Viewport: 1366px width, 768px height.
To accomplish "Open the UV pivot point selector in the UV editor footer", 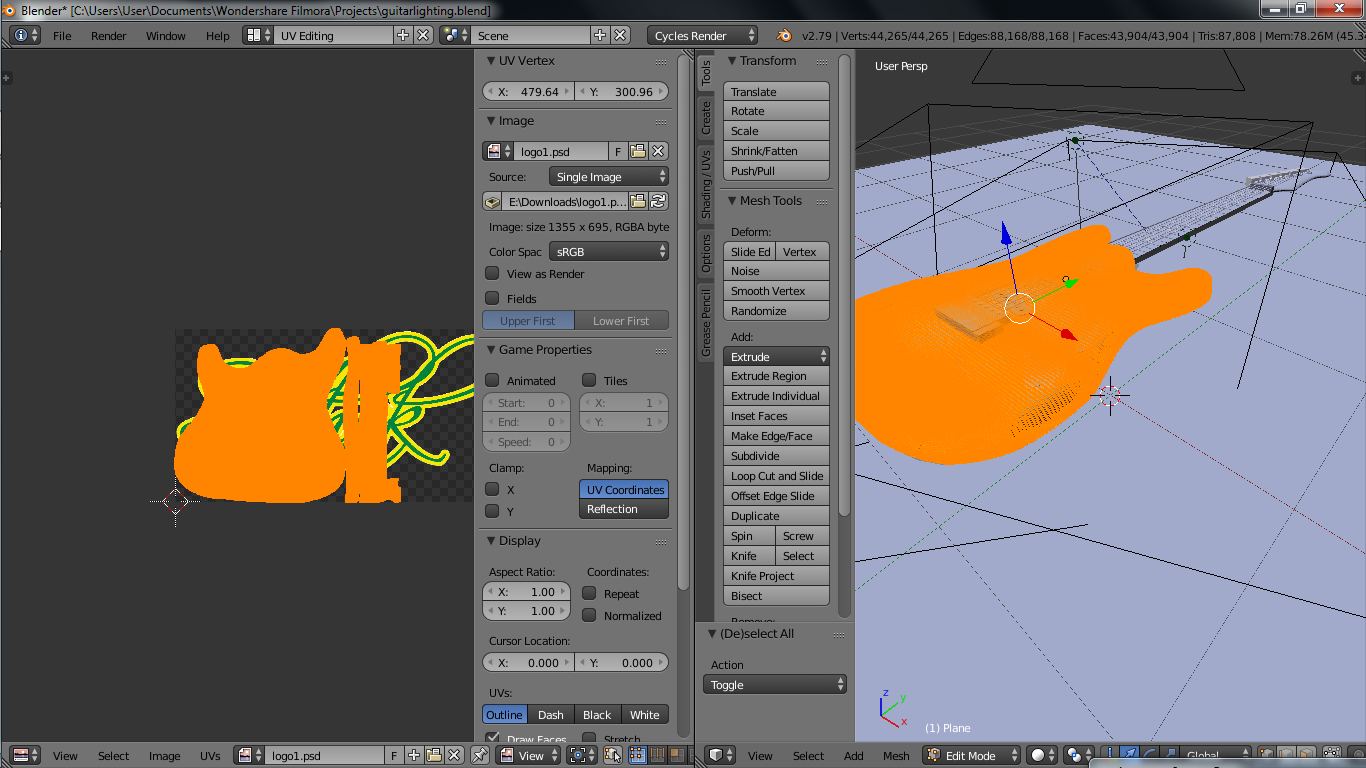I will 581,756.
